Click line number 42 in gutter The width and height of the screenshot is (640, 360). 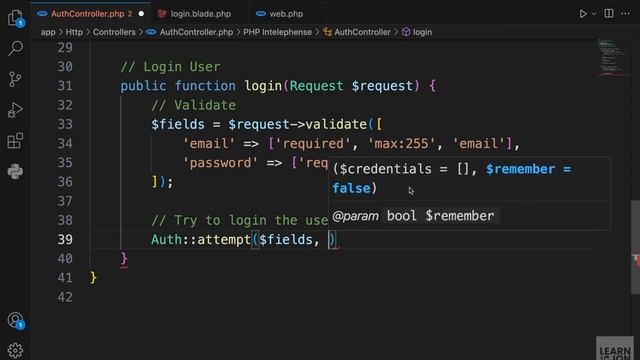(x=65, y=297)
